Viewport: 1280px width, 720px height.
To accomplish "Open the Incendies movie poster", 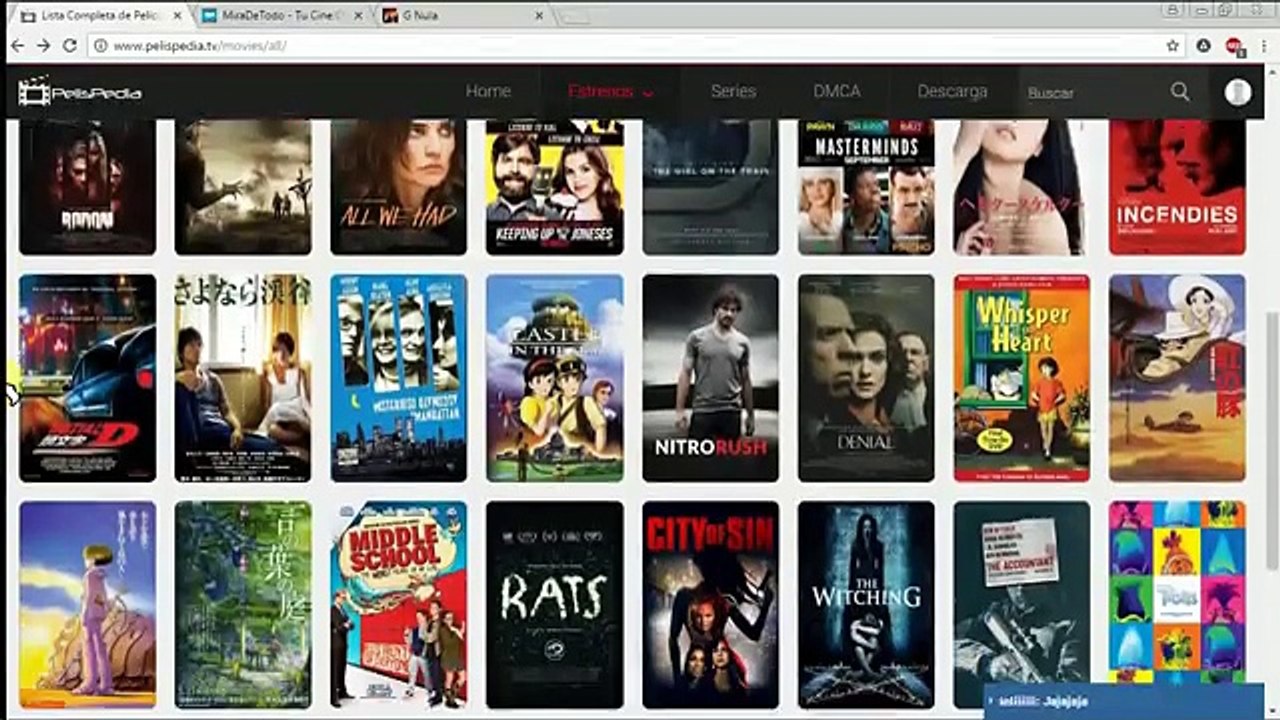I will coord(1177,187).
